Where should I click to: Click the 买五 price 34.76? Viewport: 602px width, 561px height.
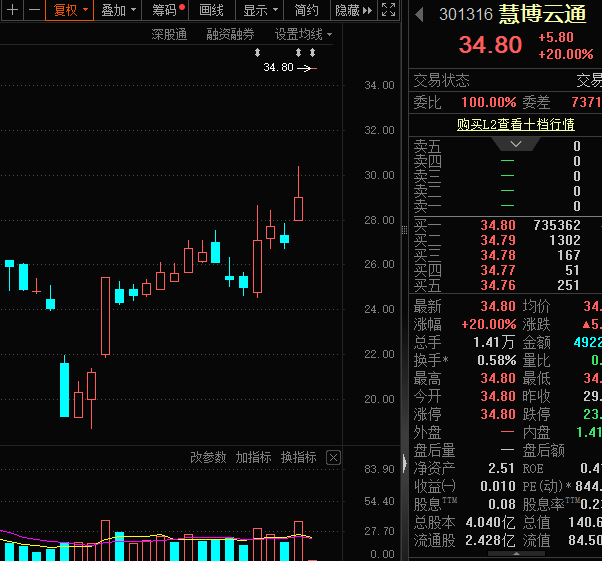tap(498, 285)
